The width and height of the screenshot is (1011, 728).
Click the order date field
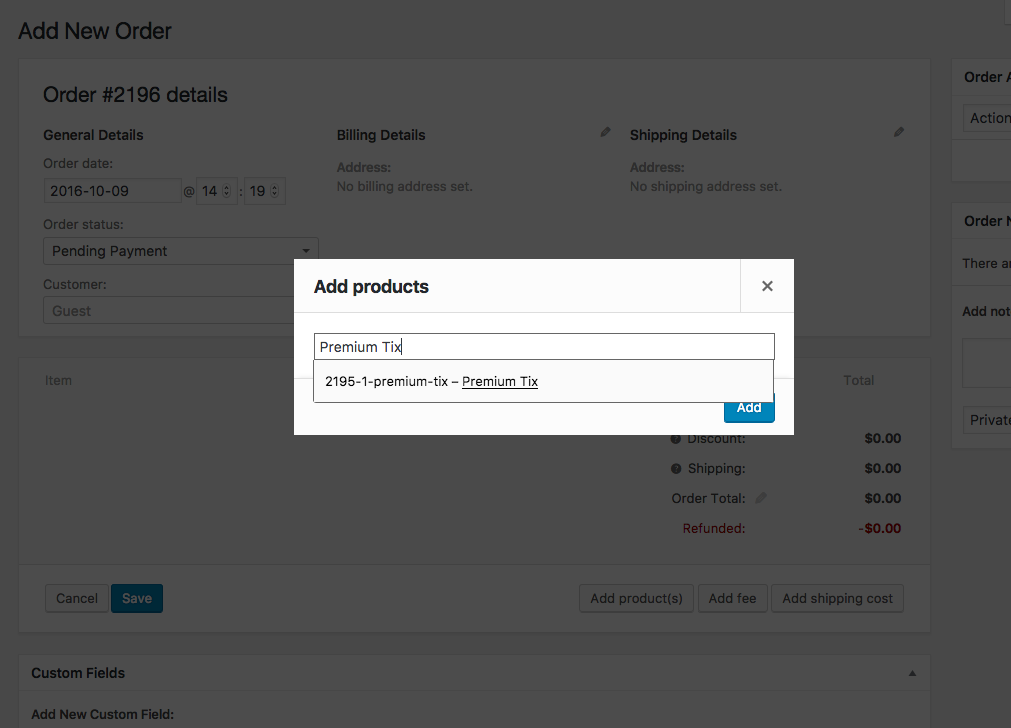pos(113,191)
